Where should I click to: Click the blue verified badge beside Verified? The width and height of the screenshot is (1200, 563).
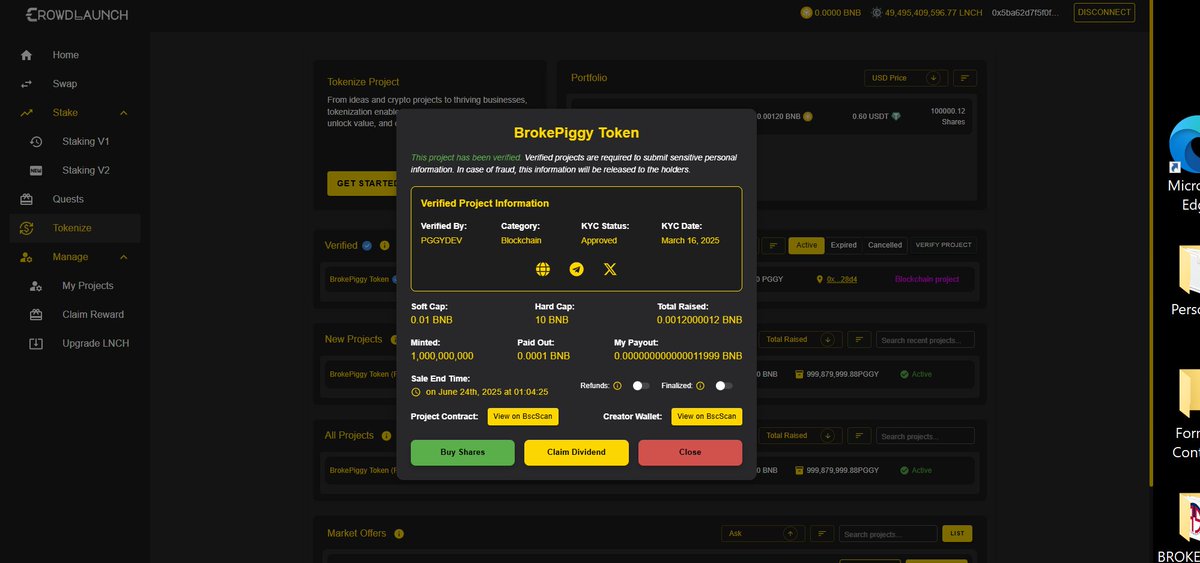pos(367,245)
